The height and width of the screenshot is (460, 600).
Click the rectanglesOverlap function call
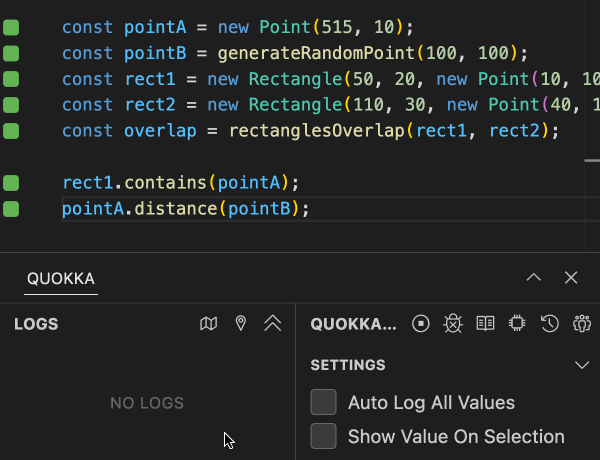click(x=317, y=131)
